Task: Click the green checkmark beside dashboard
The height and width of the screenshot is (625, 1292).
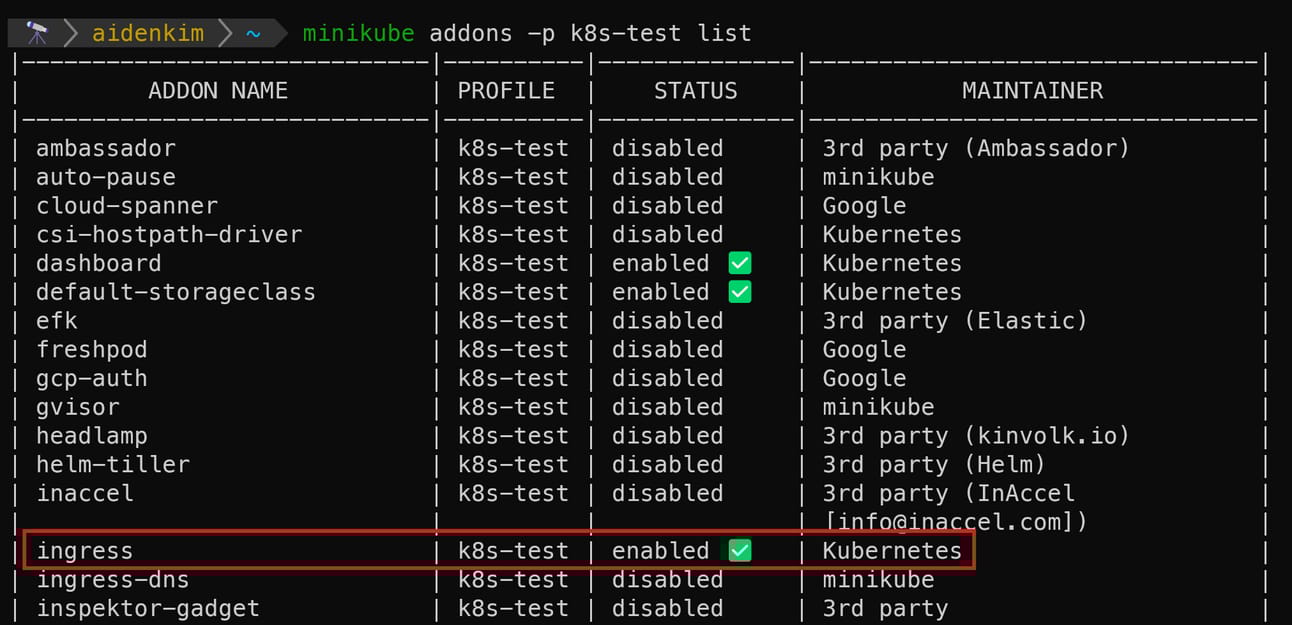Action: tap(740, 263)
